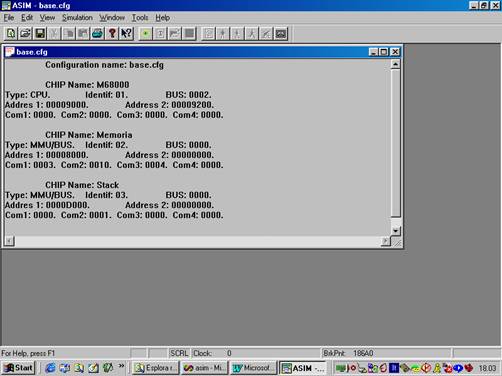Open the File menu

point(9,18)
